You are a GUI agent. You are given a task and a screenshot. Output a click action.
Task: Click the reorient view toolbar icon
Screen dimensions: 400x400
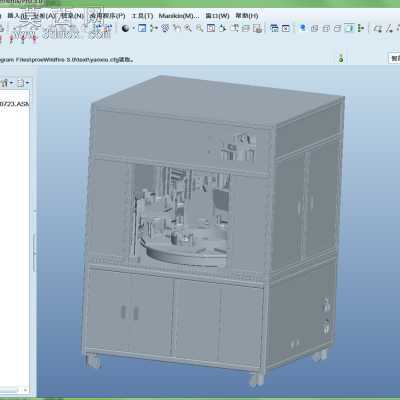[222, 28]
